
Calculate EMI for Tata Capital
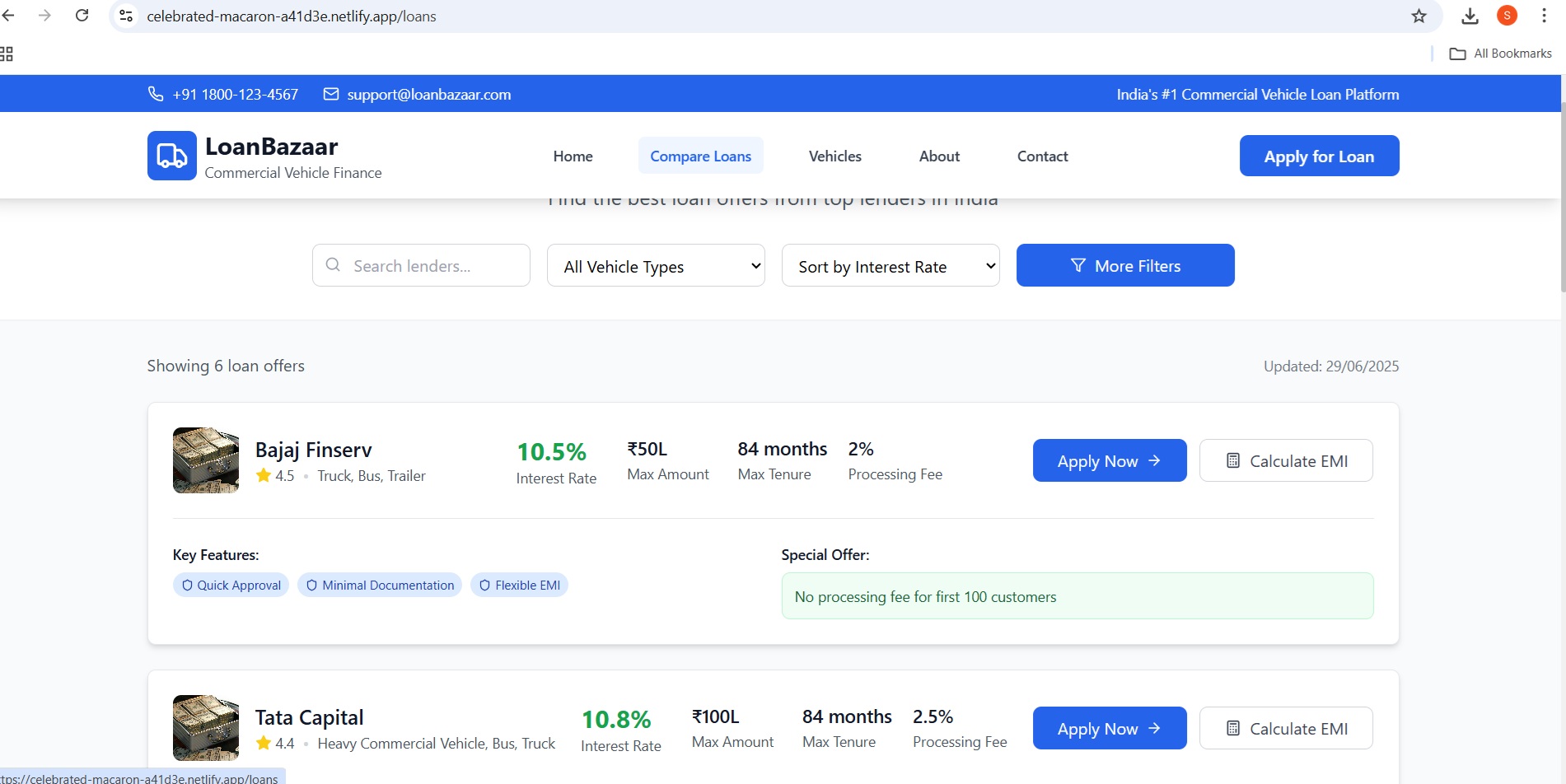pos(1286,728)
